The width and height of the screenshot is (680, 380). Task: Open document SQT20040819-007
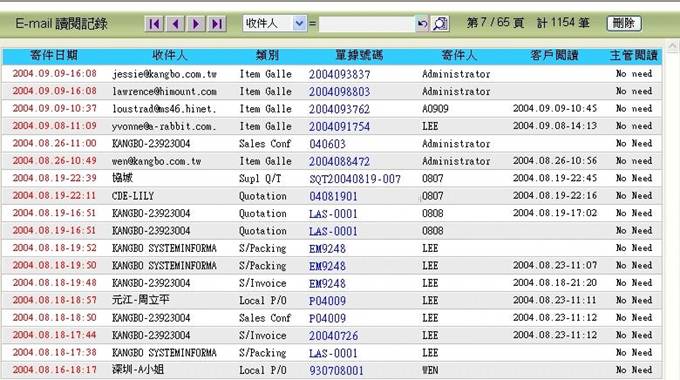tap(355, 179)
